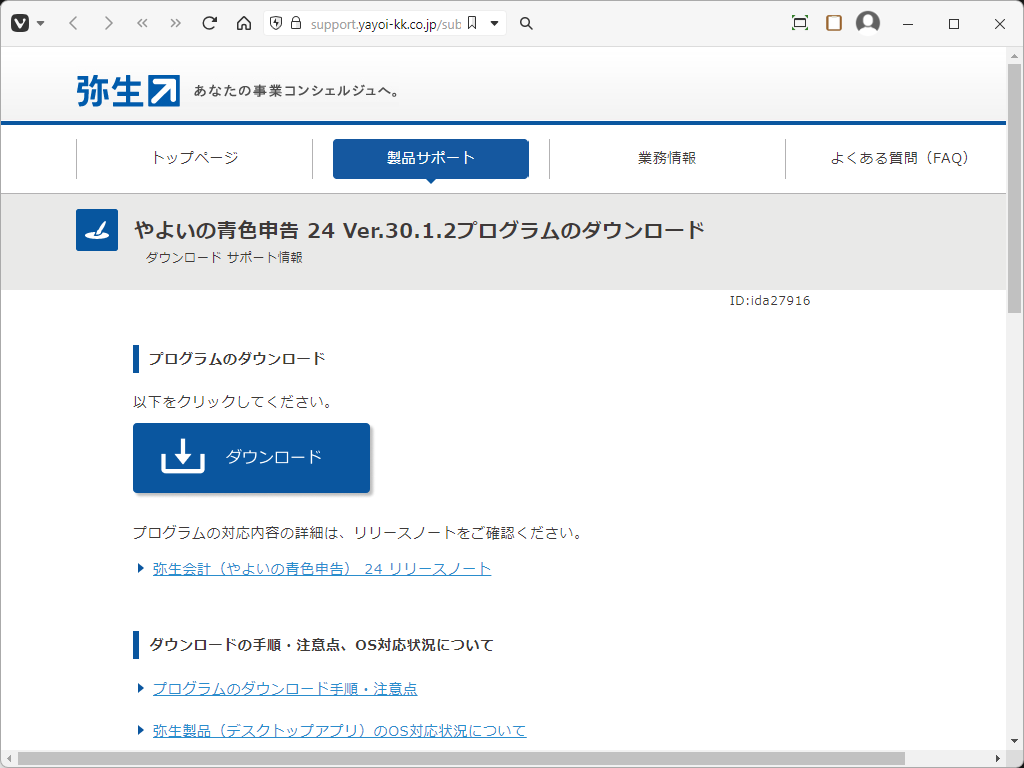This screenshot has width=1024, height=768.
Task: Open the search field icon
Action: pos(526,24)
